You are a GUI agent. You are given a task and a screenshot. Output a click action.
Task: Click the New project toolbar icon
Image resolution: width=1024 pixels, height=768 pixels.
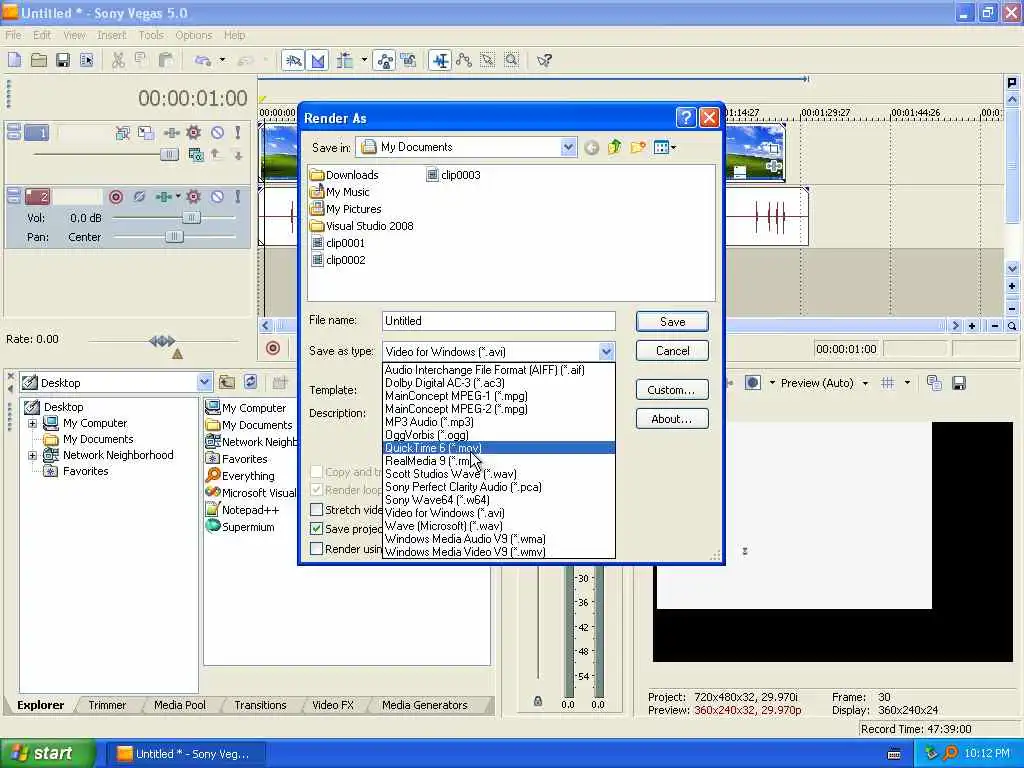14,60
